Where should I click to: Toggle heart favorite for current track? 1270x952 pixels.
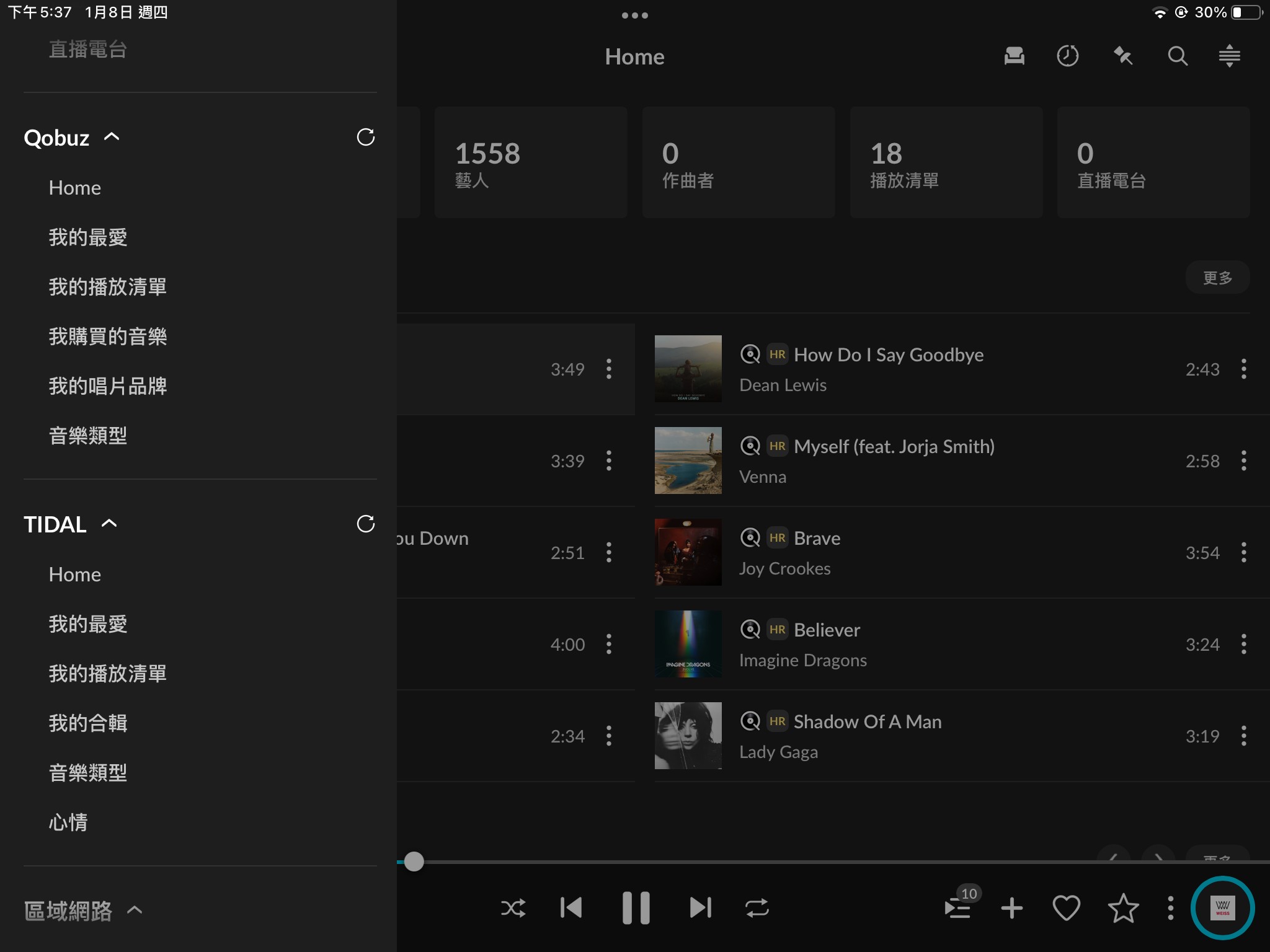(1066, 908)
